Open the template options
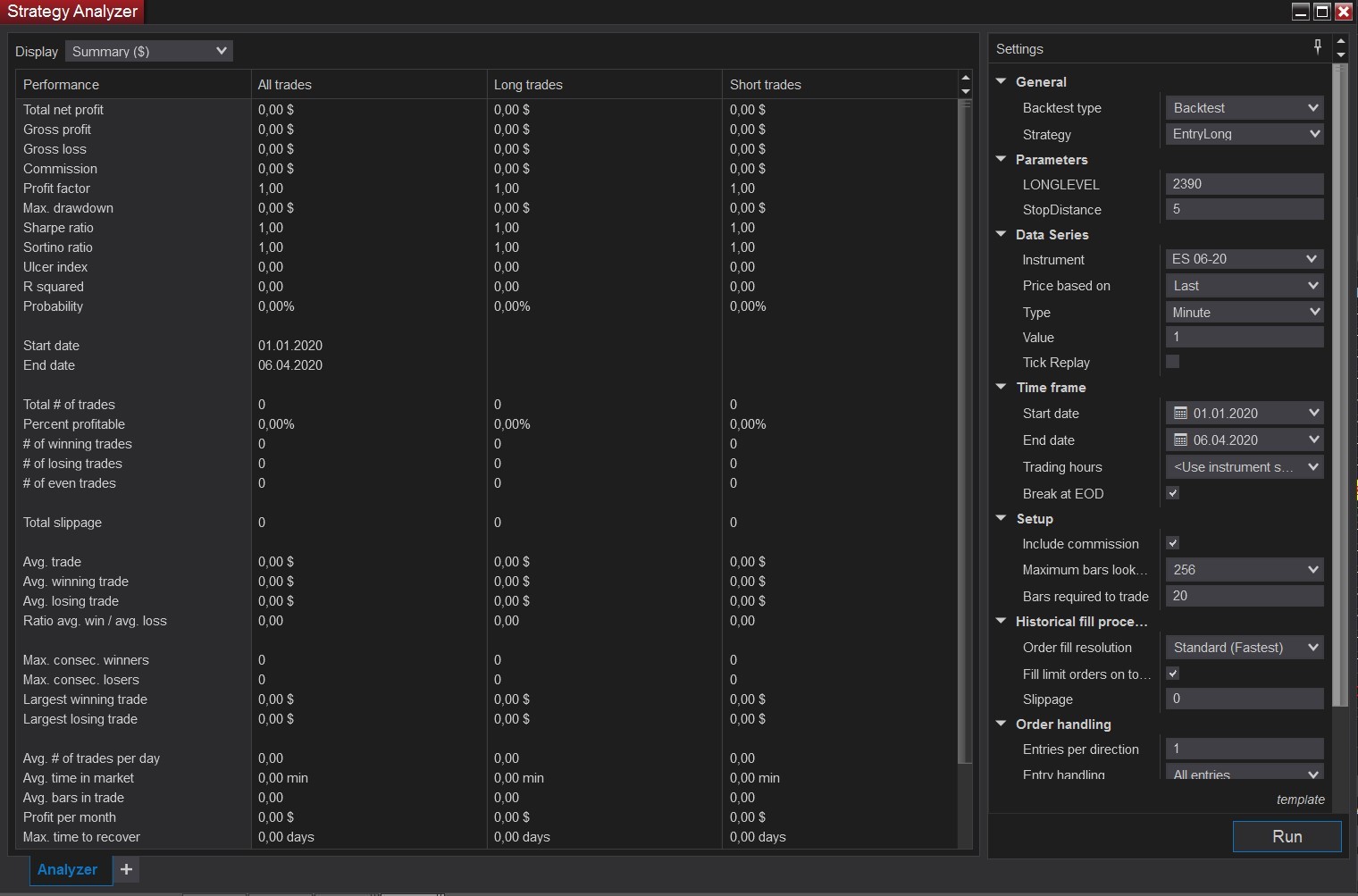Image resolution: width=1358 pixels, height=896 pixels. 1300,800
